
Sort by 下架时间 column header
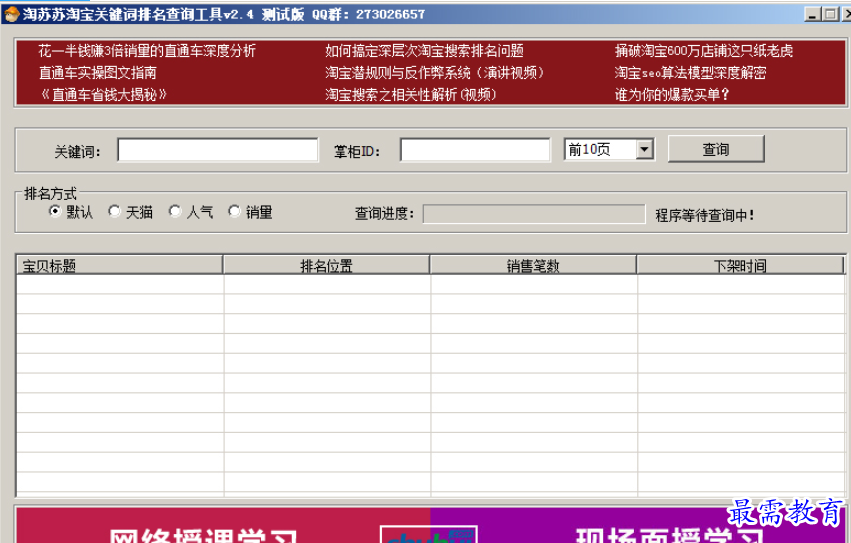click(x=740, y=265)
